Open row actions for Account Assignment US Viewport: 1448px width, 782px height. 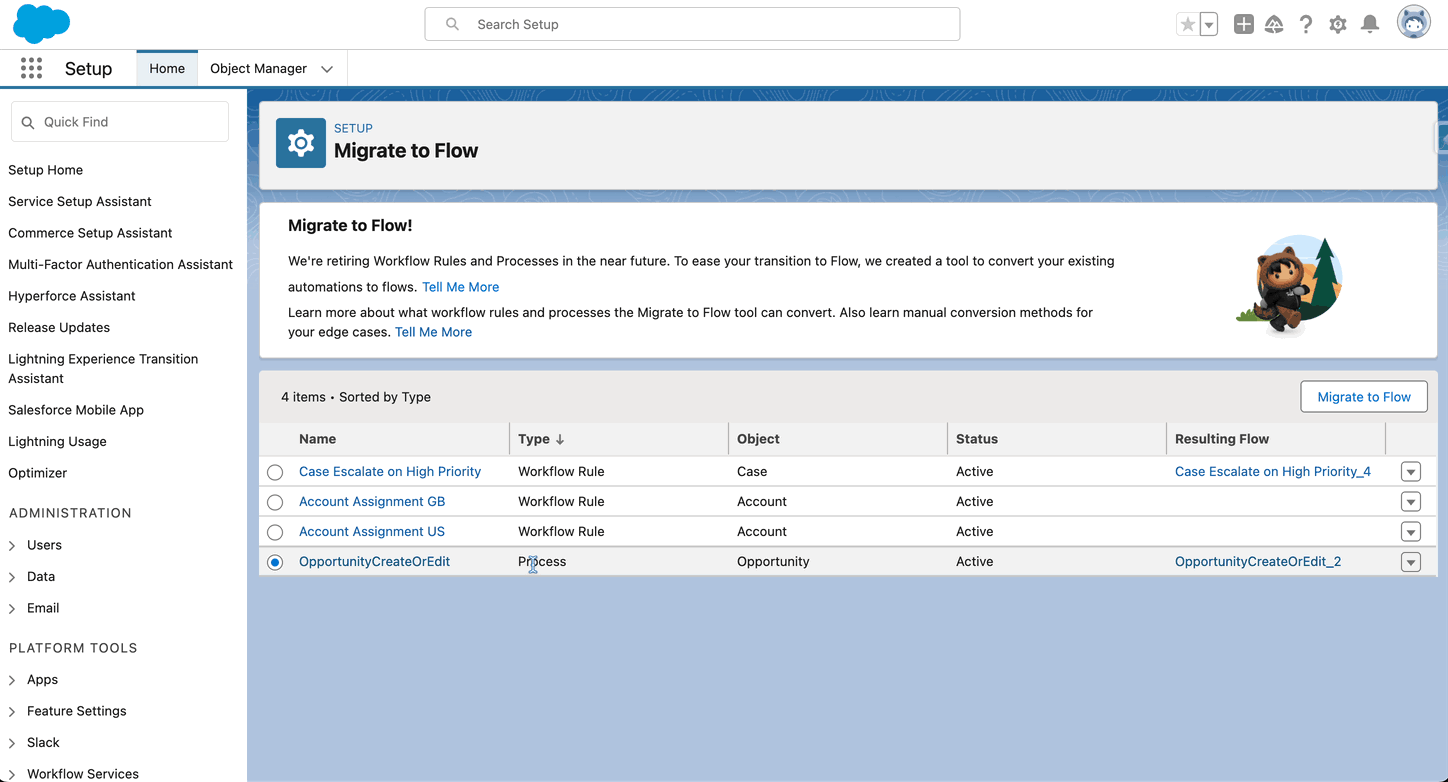click(x=1410, y=531)
